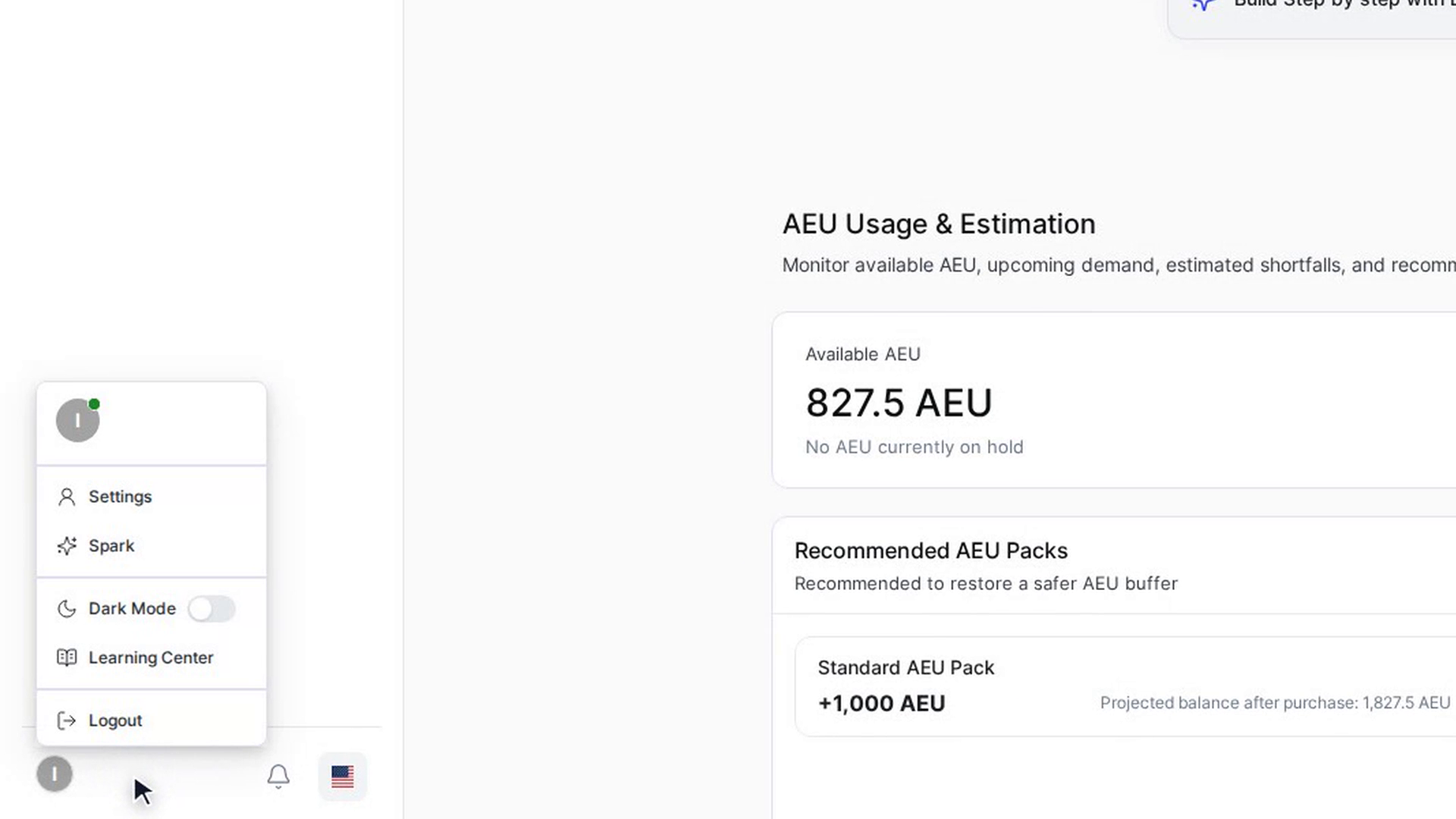
Task: Click the projected balance after purchase text
Action: coord(1275,703)
